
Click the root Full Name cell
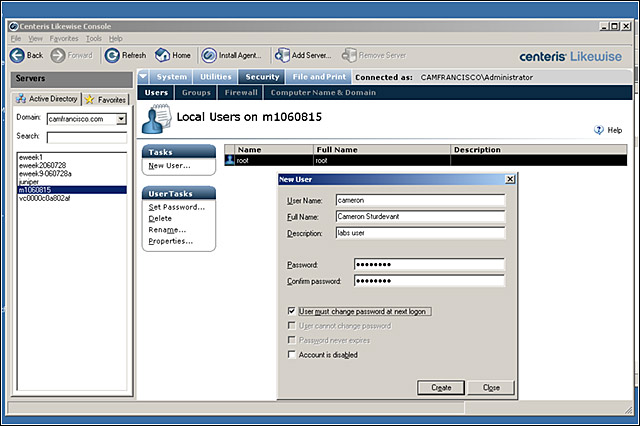pyautogui.click(x=382, y=160)
